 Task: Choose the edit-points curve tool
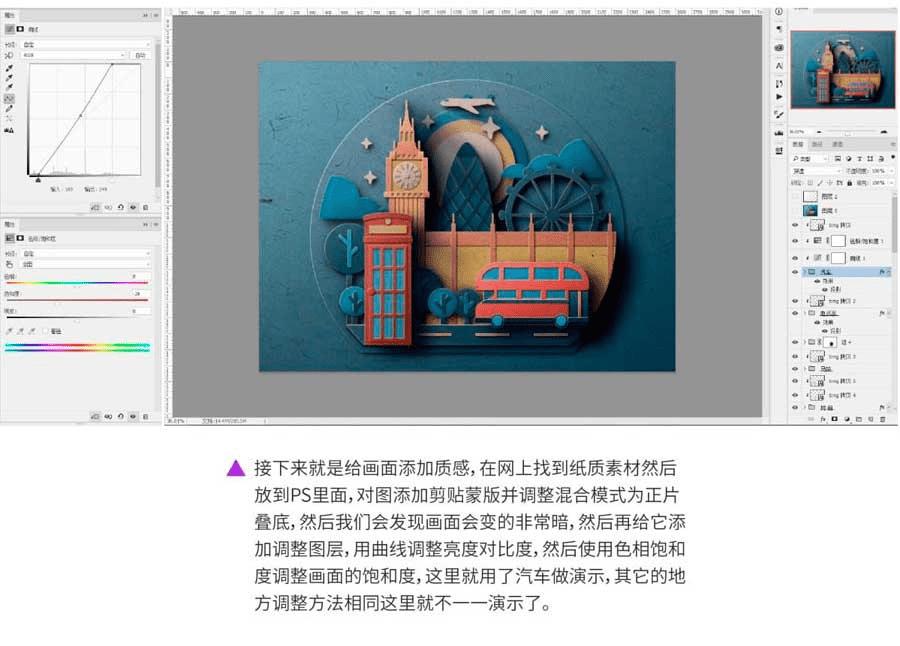(x=9, y=99)
